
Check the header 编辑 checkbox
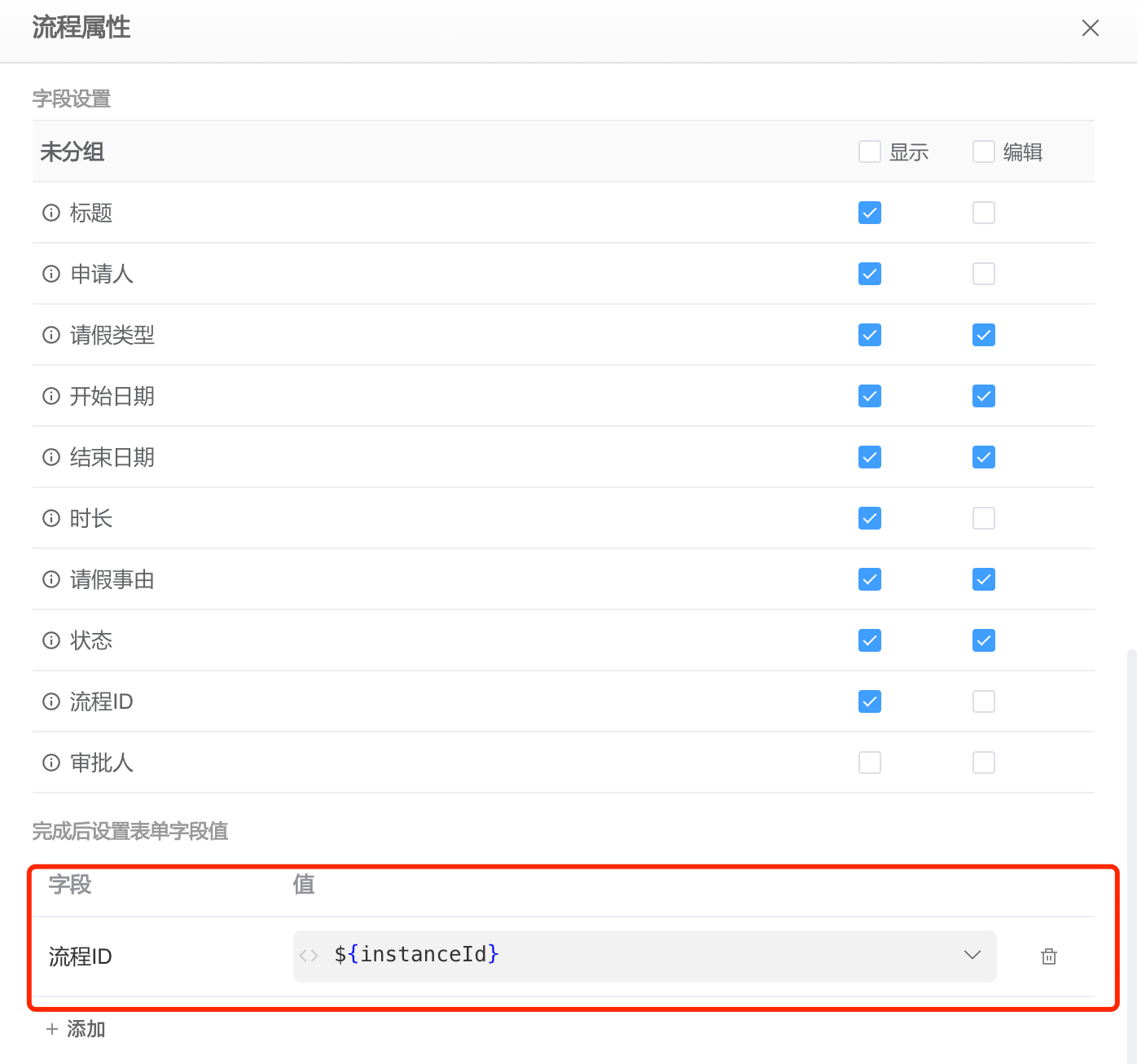pos(983,152)
